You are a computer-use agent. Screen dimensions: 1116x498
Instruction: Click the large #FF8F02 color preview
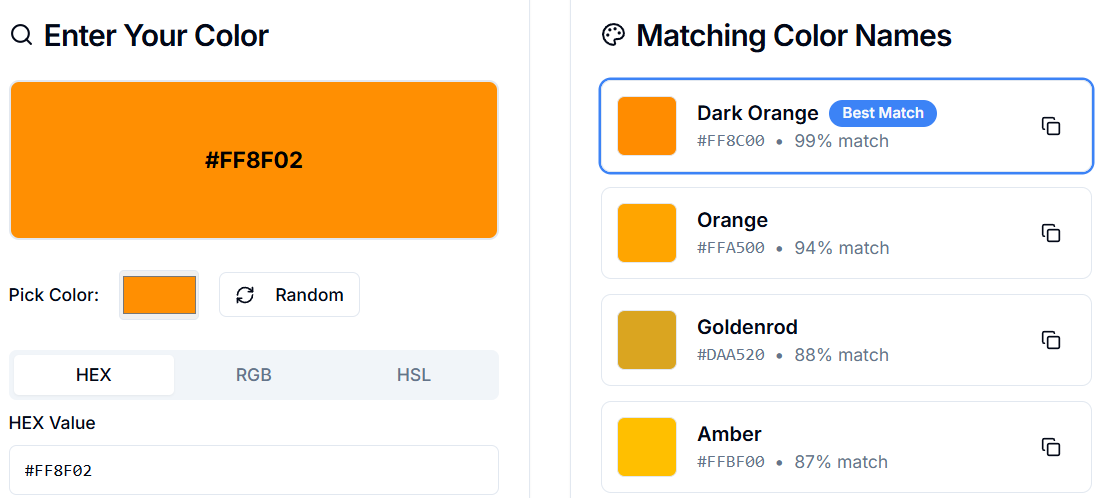click(x=254, y=160)
